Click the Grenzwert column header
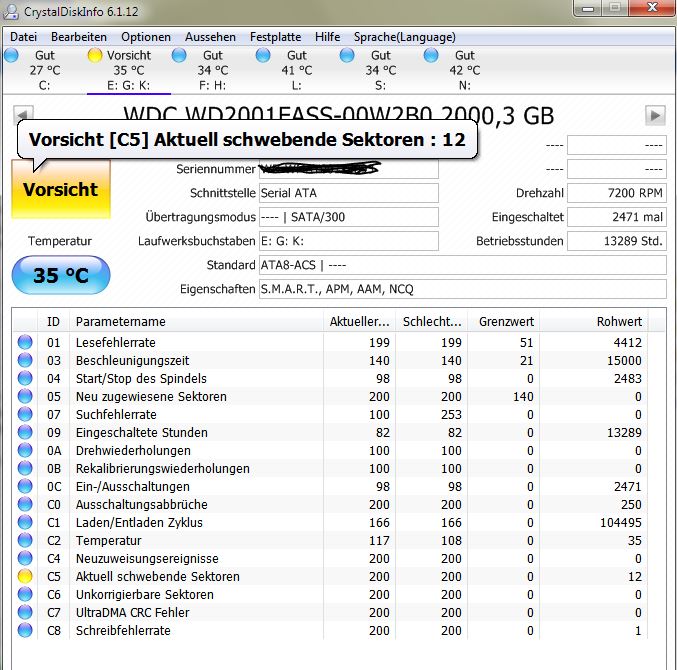Image resolution: width=677 pixels, height=670 pixels. pos(504,322)
